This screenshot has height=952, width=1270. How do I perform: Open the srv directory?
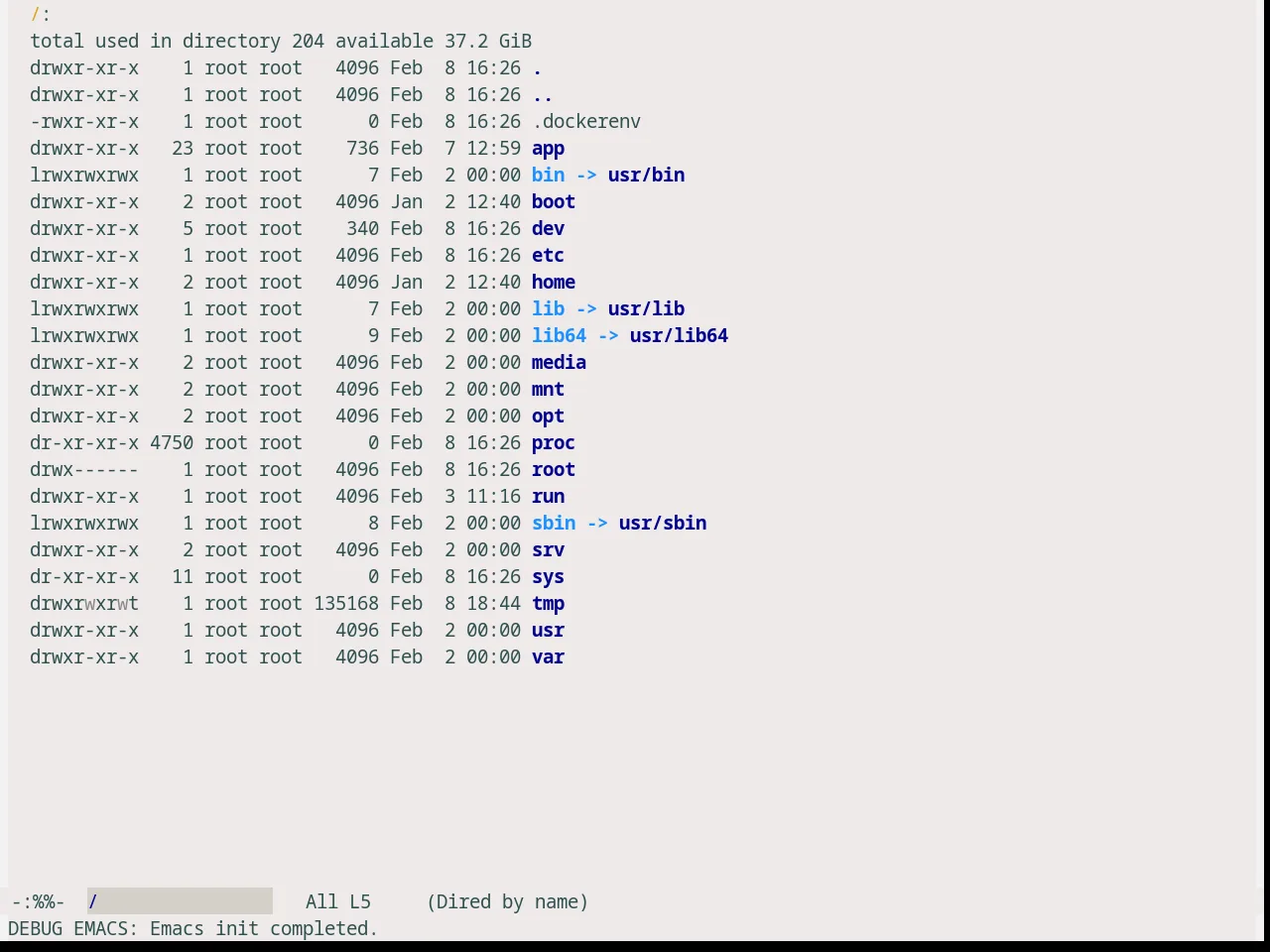[548, 550]
